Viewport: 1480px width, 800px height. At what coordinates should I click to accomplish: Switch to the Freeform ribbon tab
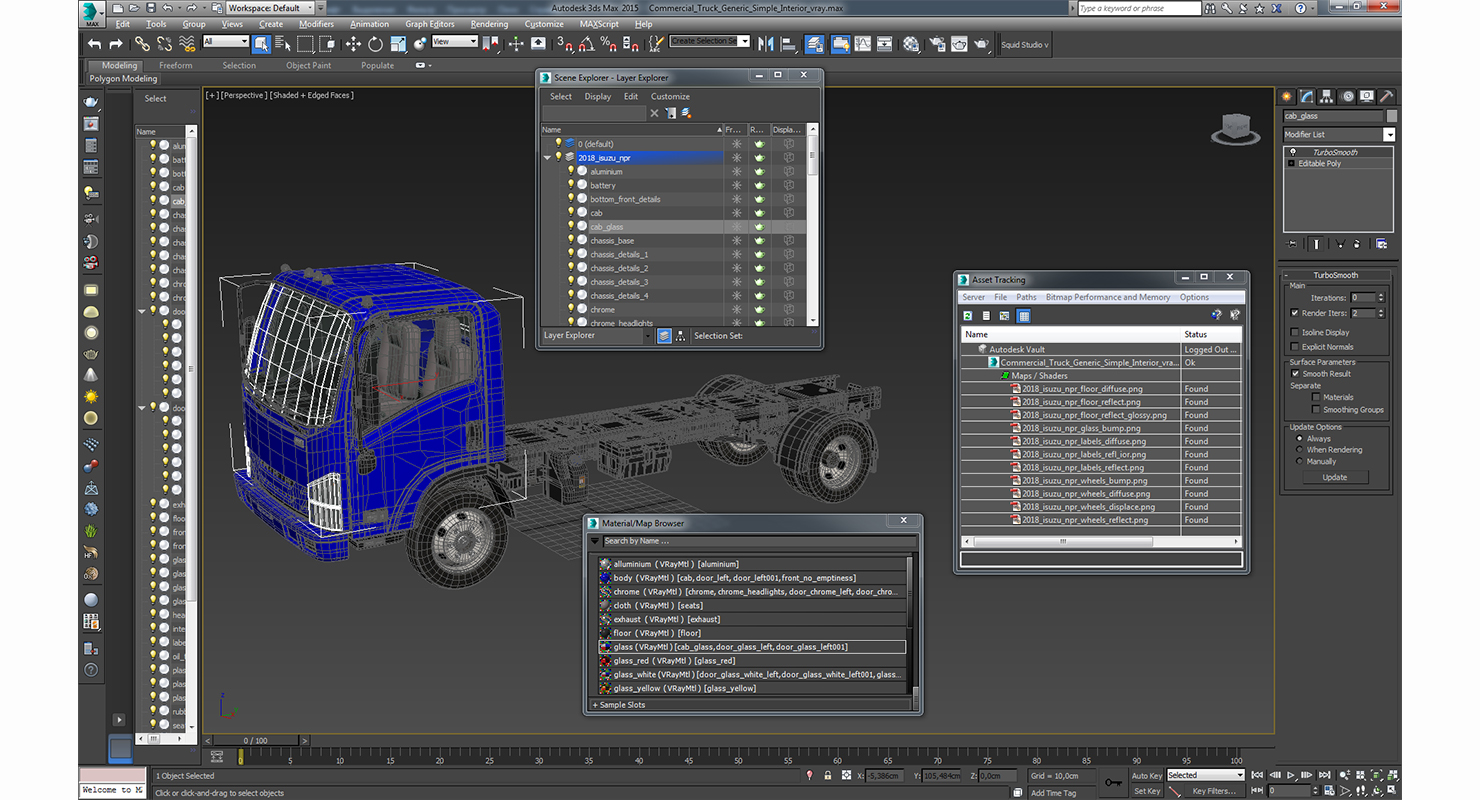click(175, 66)
